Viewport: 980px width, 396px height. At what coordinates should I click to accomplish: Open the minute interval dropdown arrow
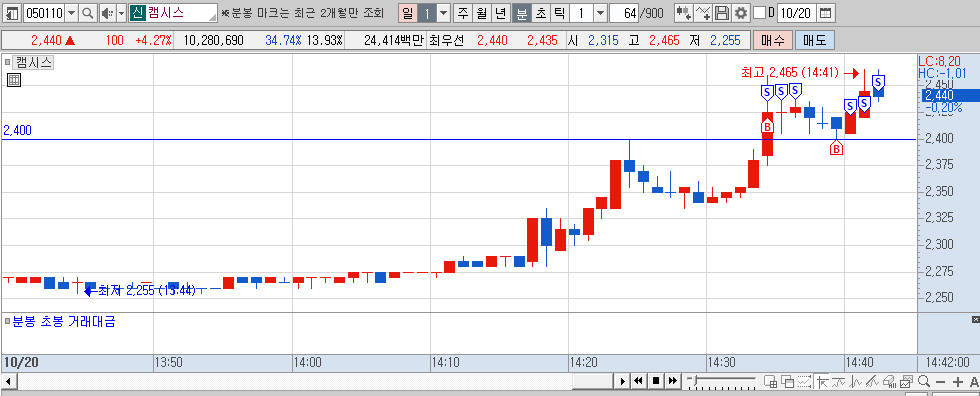(x=599, y=13)
